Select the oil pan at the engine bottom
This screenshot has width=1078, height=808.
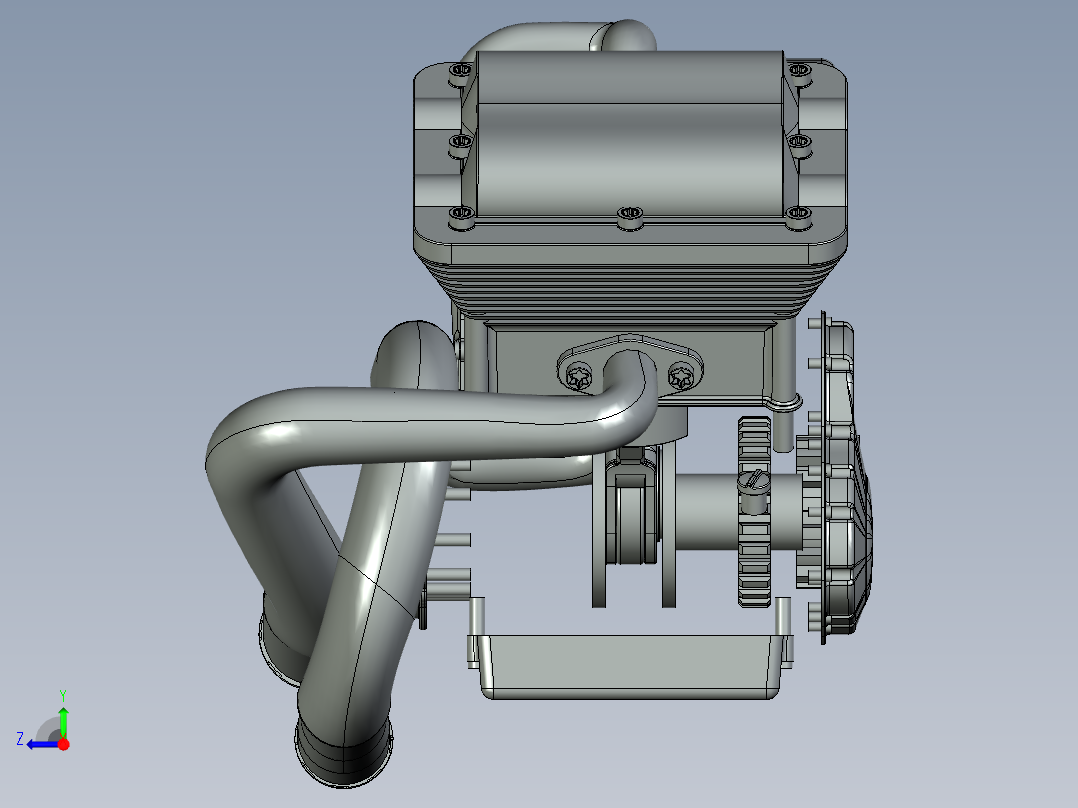click(629, 666)
